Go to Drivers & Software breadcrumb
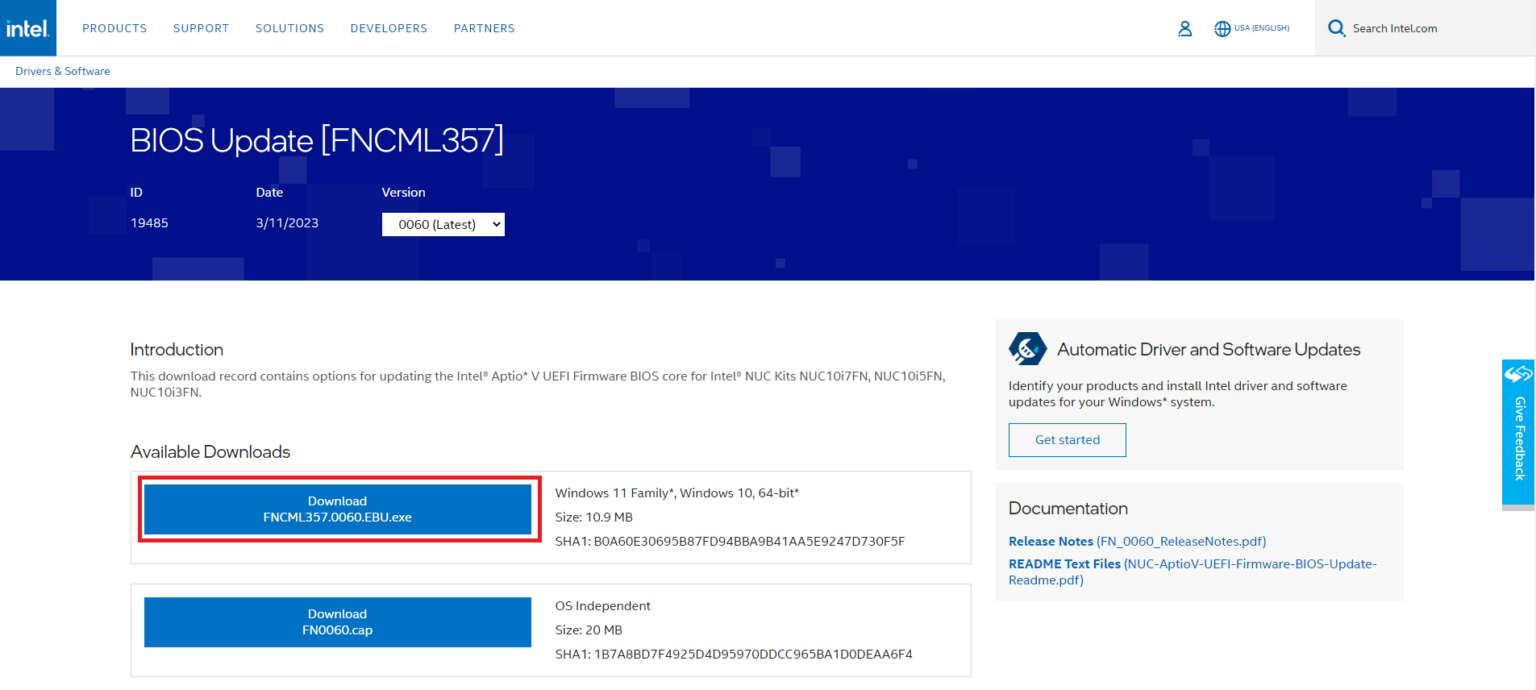 (x=63, y=71)
